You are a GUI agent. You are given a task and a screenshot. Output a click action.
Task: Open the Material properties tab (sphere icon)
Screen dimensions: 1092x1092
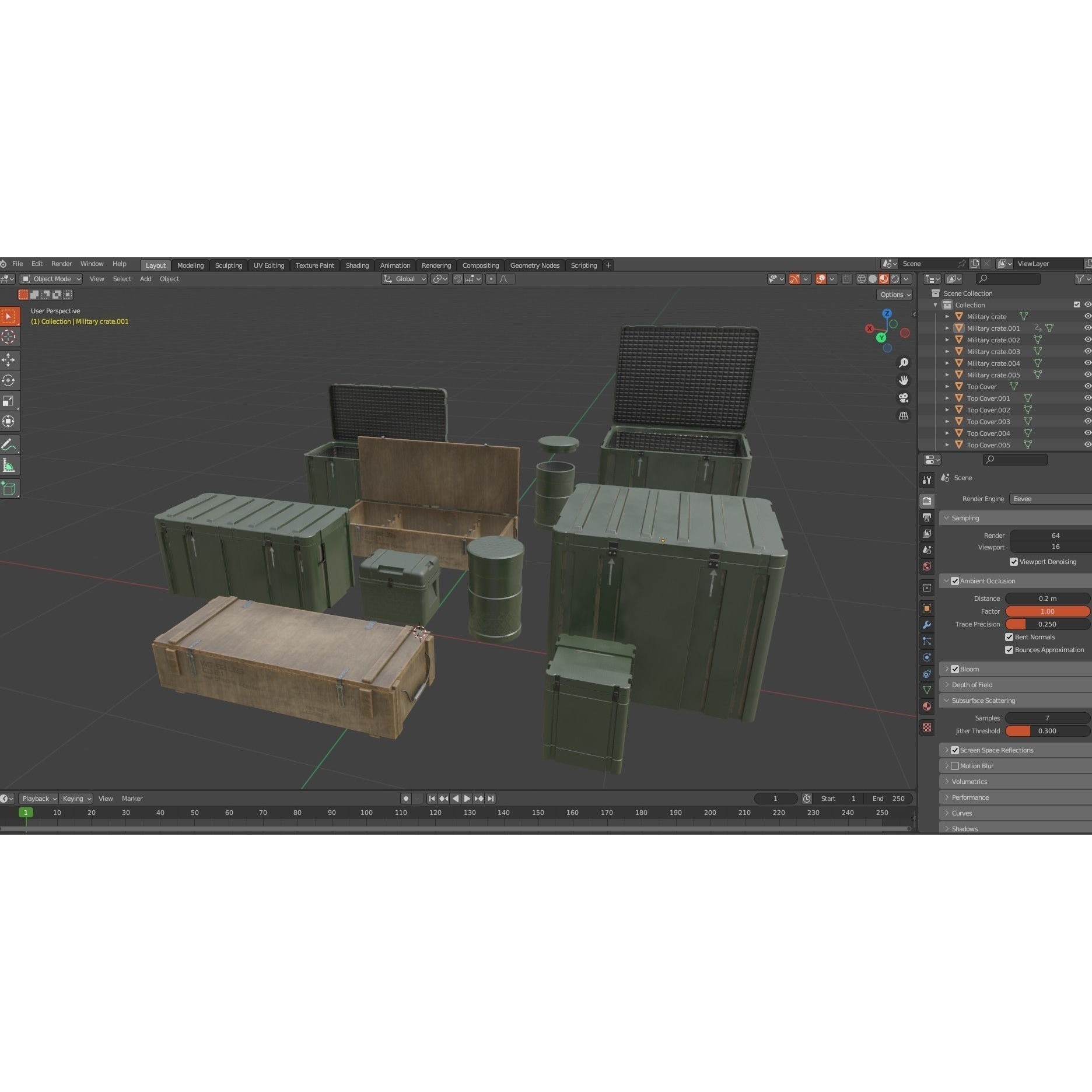(x=927, y=706)
